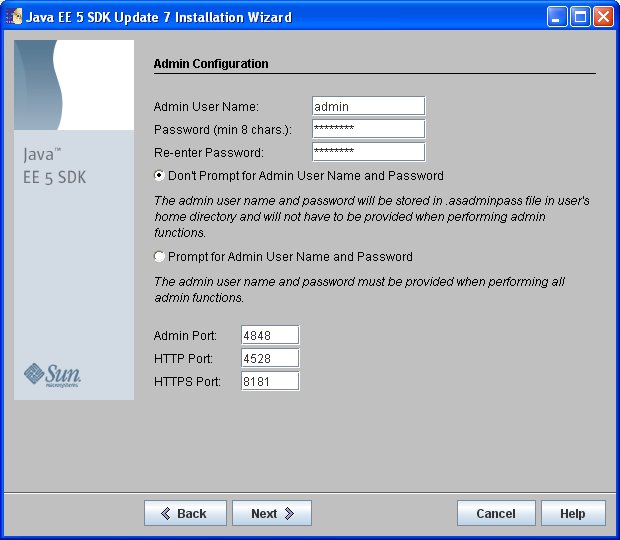This screenshot has height=540, width=620.
Task: Click the Re-enter Password field
Action: pyautogui.click(x=369, y=152)
